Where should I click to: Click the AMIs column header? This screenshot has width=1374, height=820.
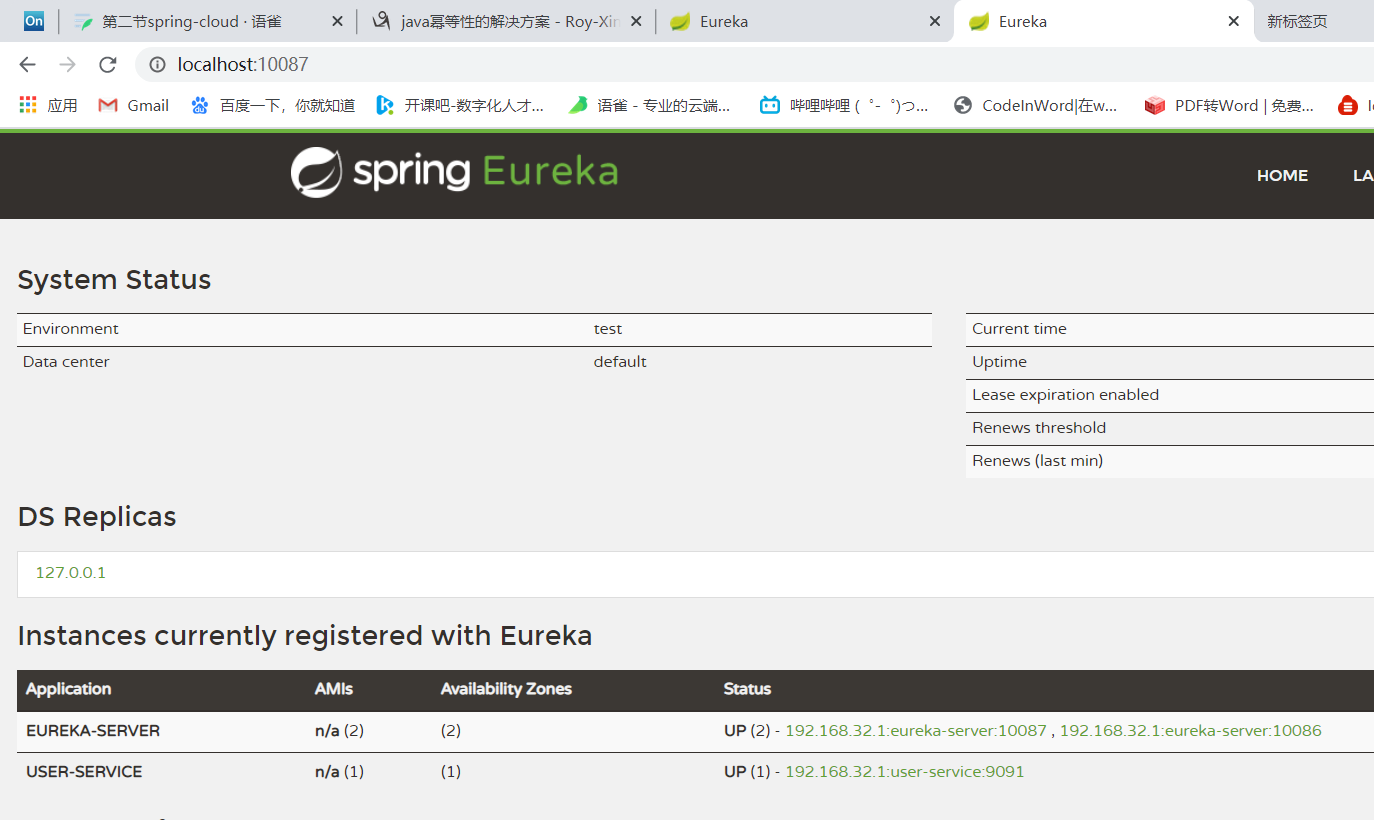[x=334, y=689]
